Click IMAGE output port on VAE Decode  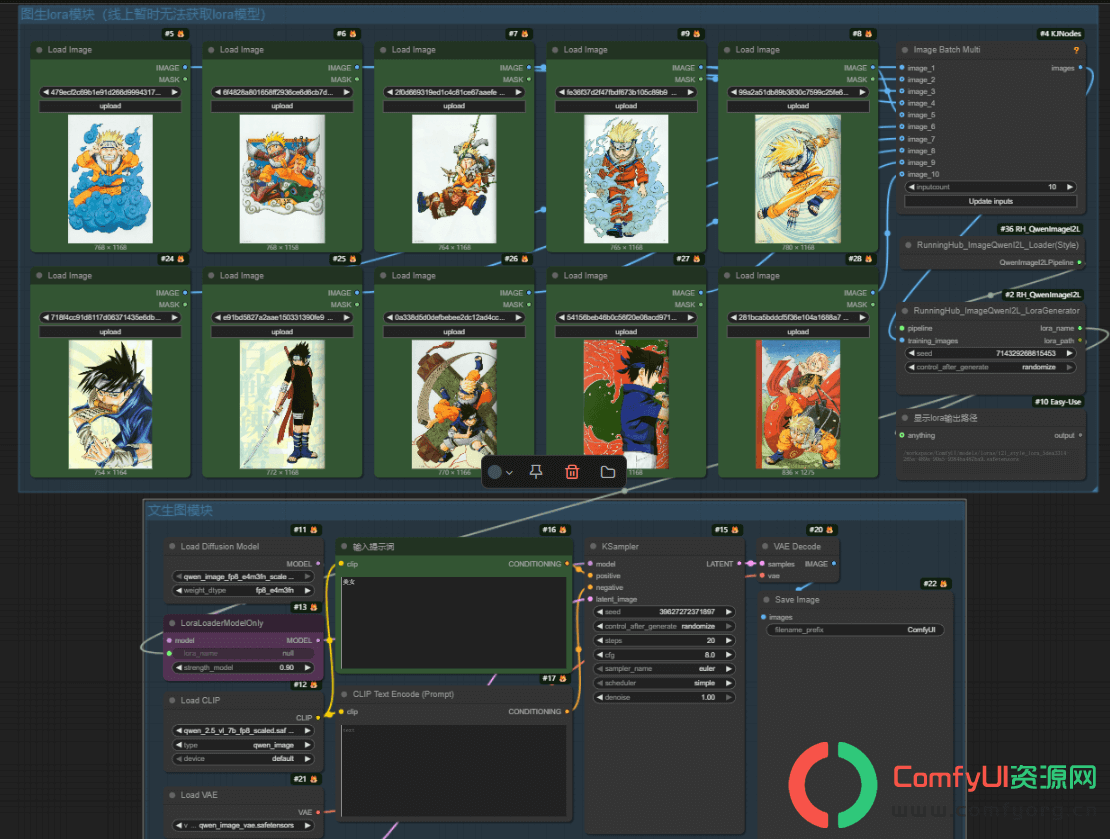click(834, 564)
